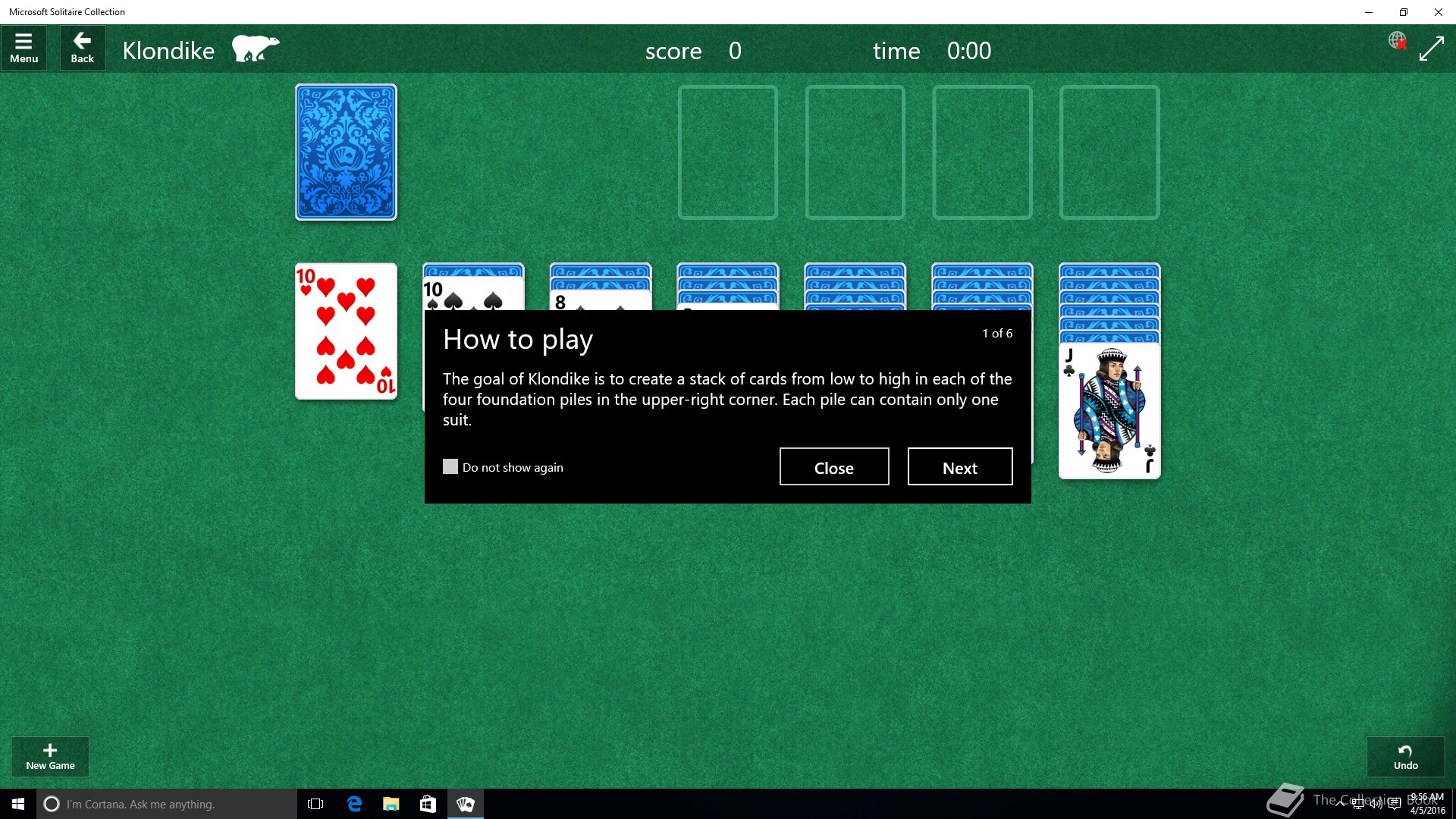Click the first empty foundation pile
This screenshot has height=819, width=1456.
(x=728, y=152)
